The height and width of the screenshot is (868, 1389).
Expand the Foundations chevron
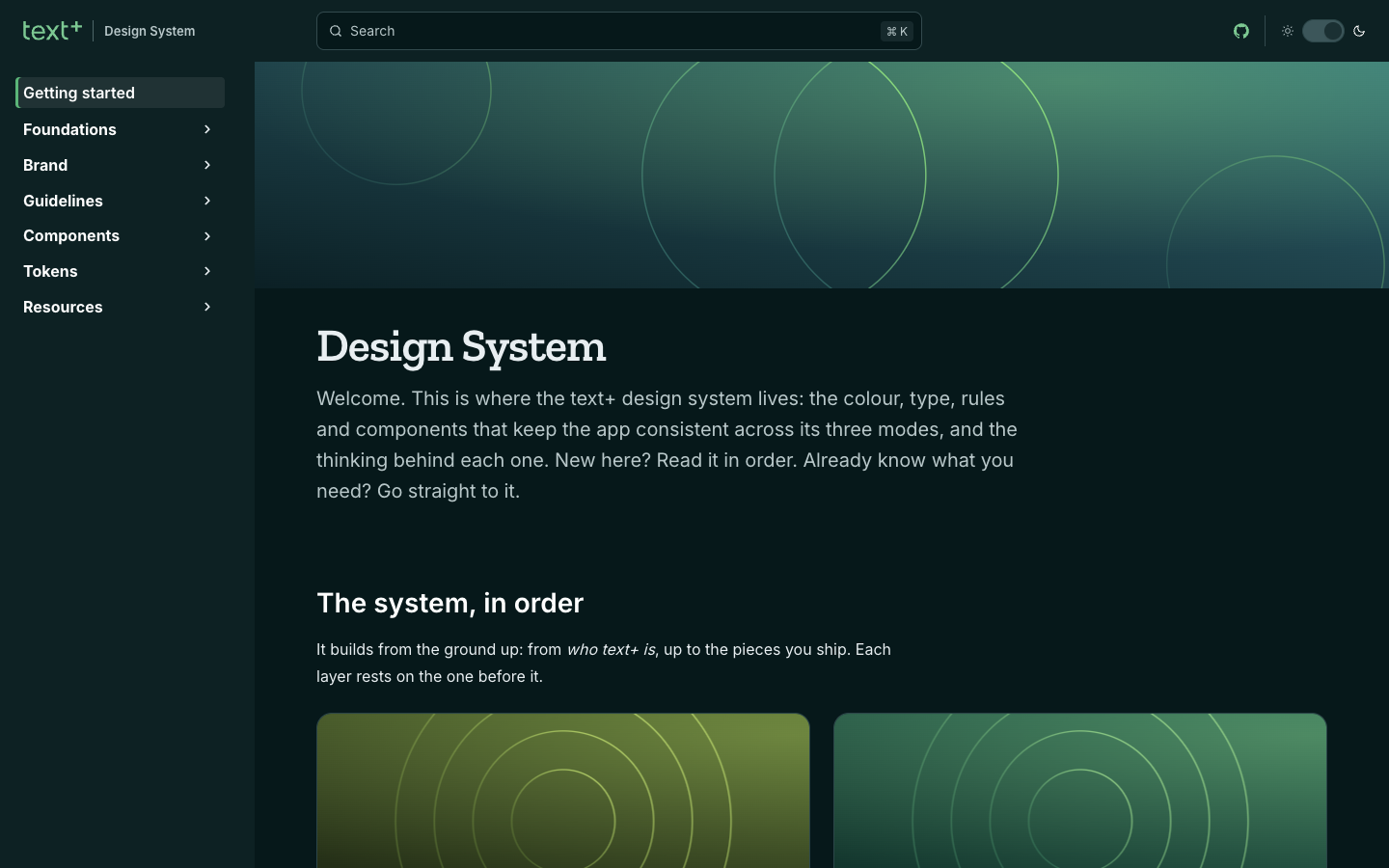coord(207,129)
